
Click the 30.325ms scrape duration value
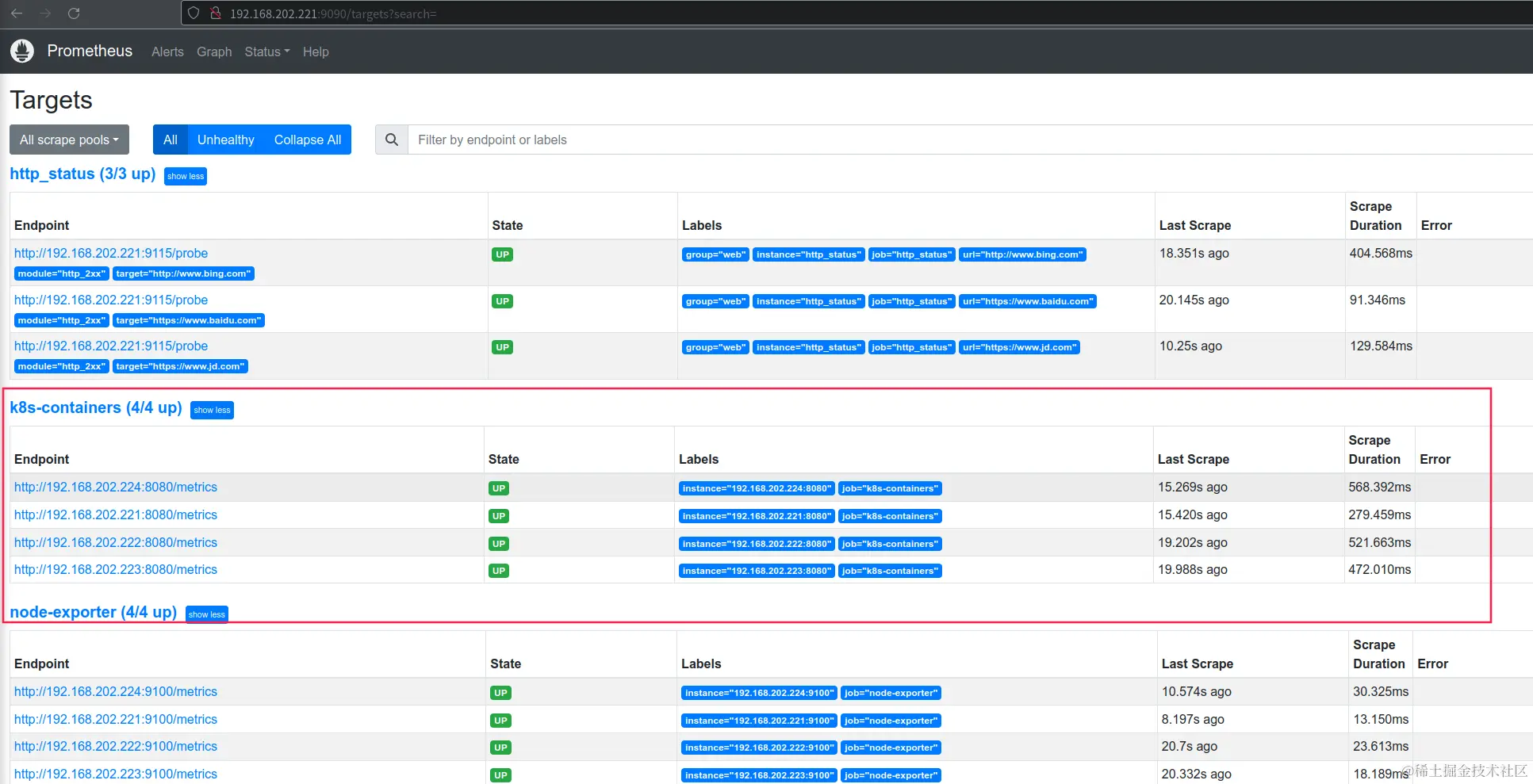pyautogui.click(x=1381, y=691)
